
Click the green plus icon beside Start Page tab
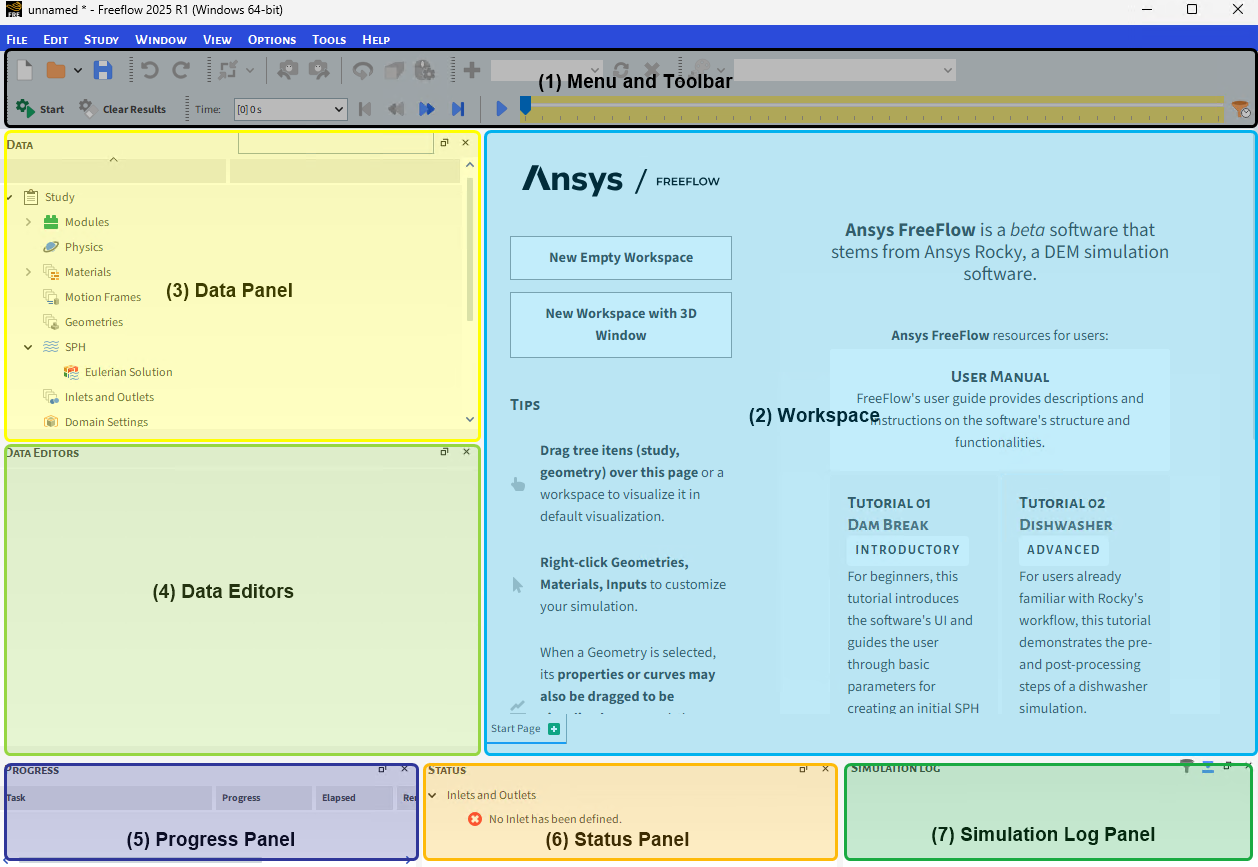tap(554, 729)
